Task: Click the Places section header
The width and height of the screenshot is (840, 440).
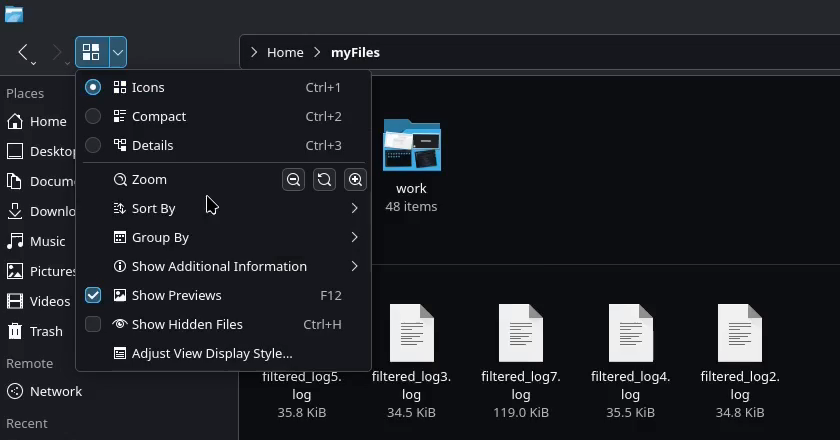Action: (x=25, y=93)
